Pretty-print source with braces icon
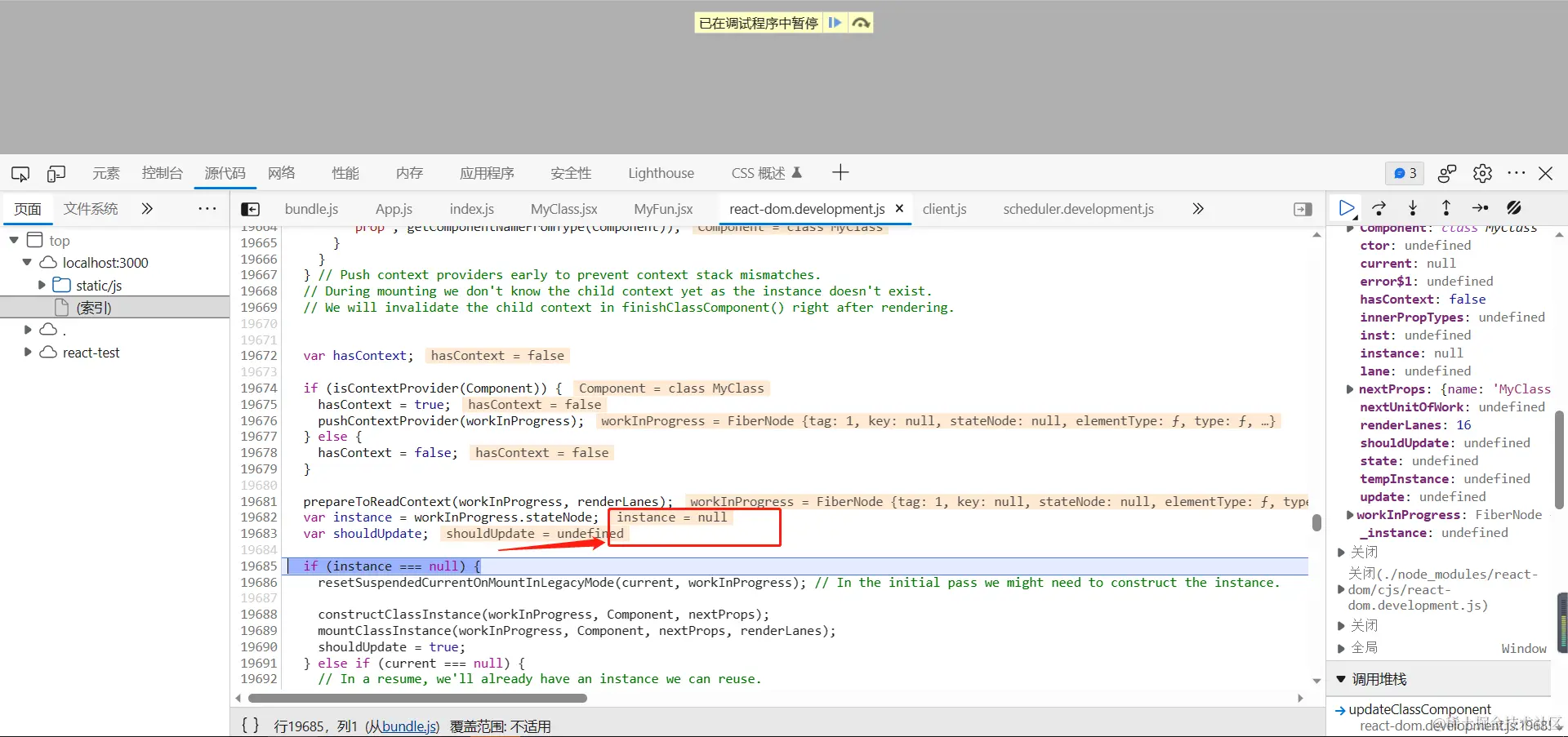This screenshot has height=737, width=1568. 251,725
